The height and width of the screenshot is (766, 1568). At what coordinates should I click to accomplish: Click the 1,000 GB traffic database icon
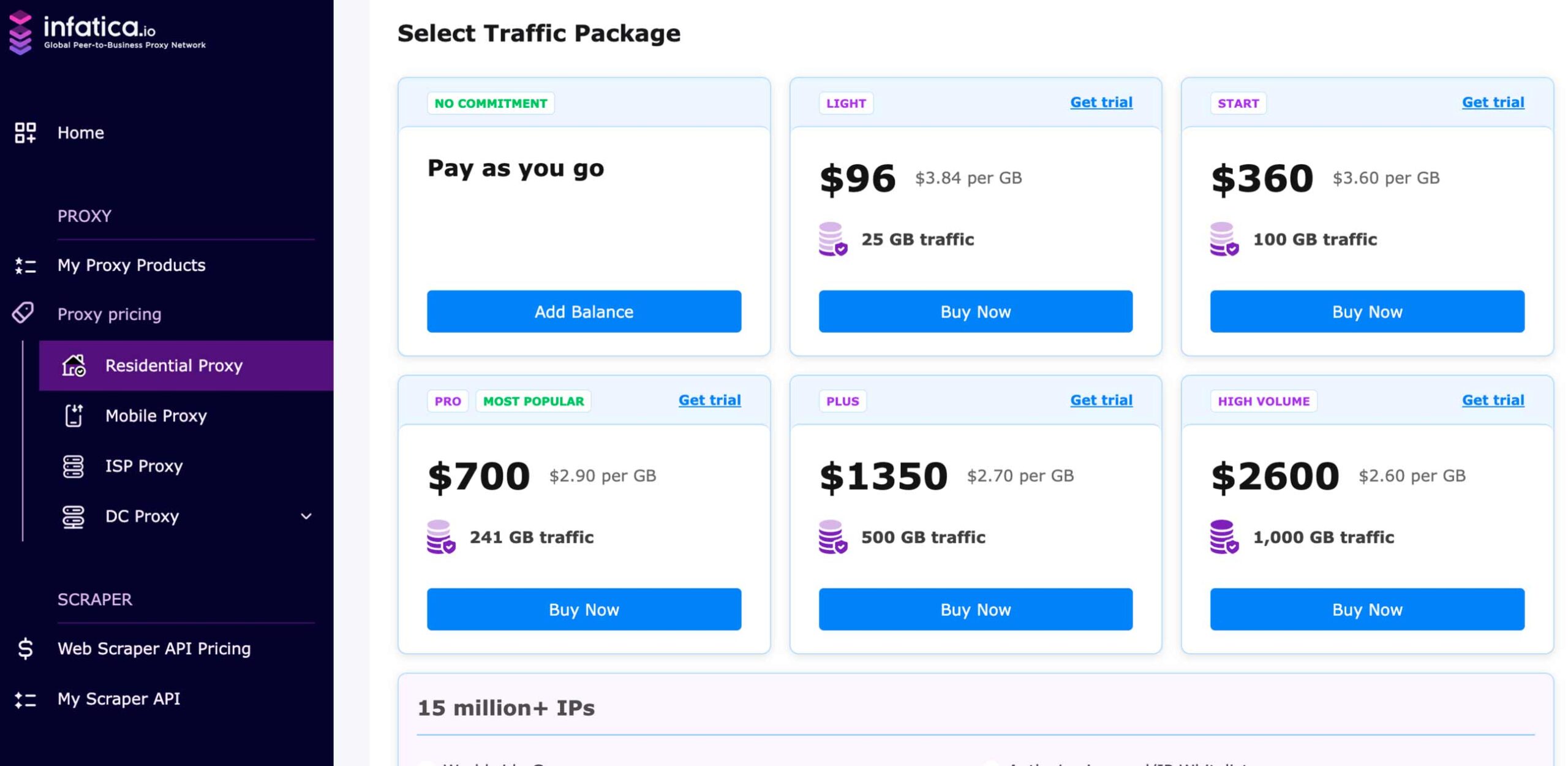(1223, 537)
